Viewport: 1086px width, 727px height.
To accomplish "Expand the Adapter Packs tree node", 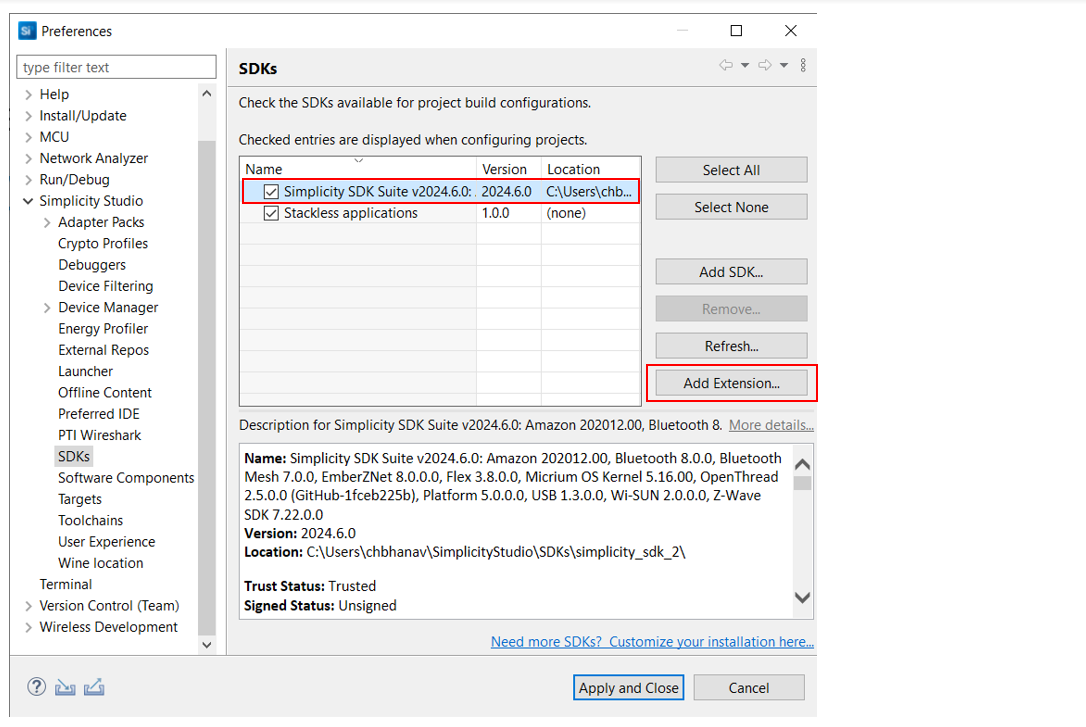I will (x=47, y=223).
